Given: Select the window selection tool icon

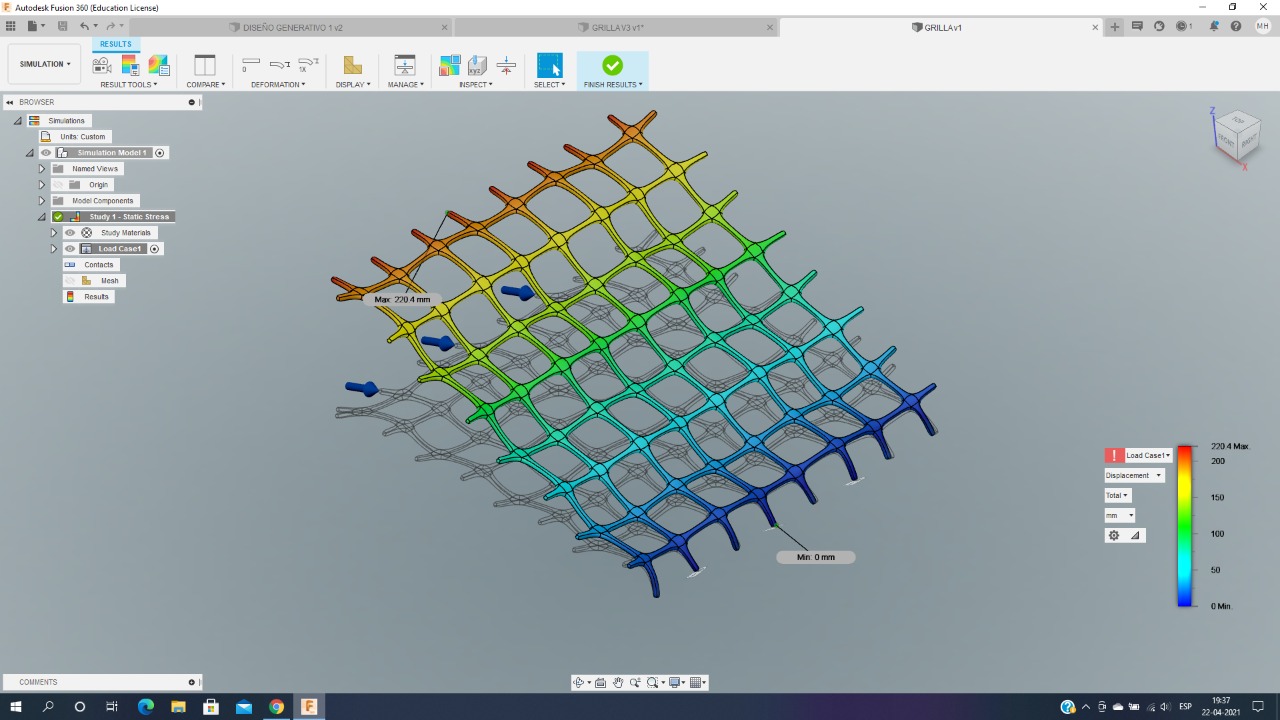Looking at the screenshot, I should click(x=549, y=66).
